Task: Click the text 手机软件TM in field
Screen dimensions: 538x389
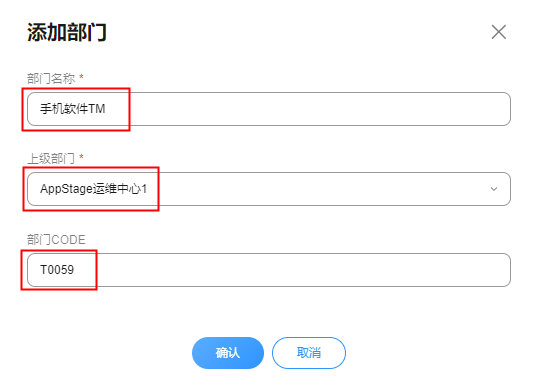Action: [72, 109]
